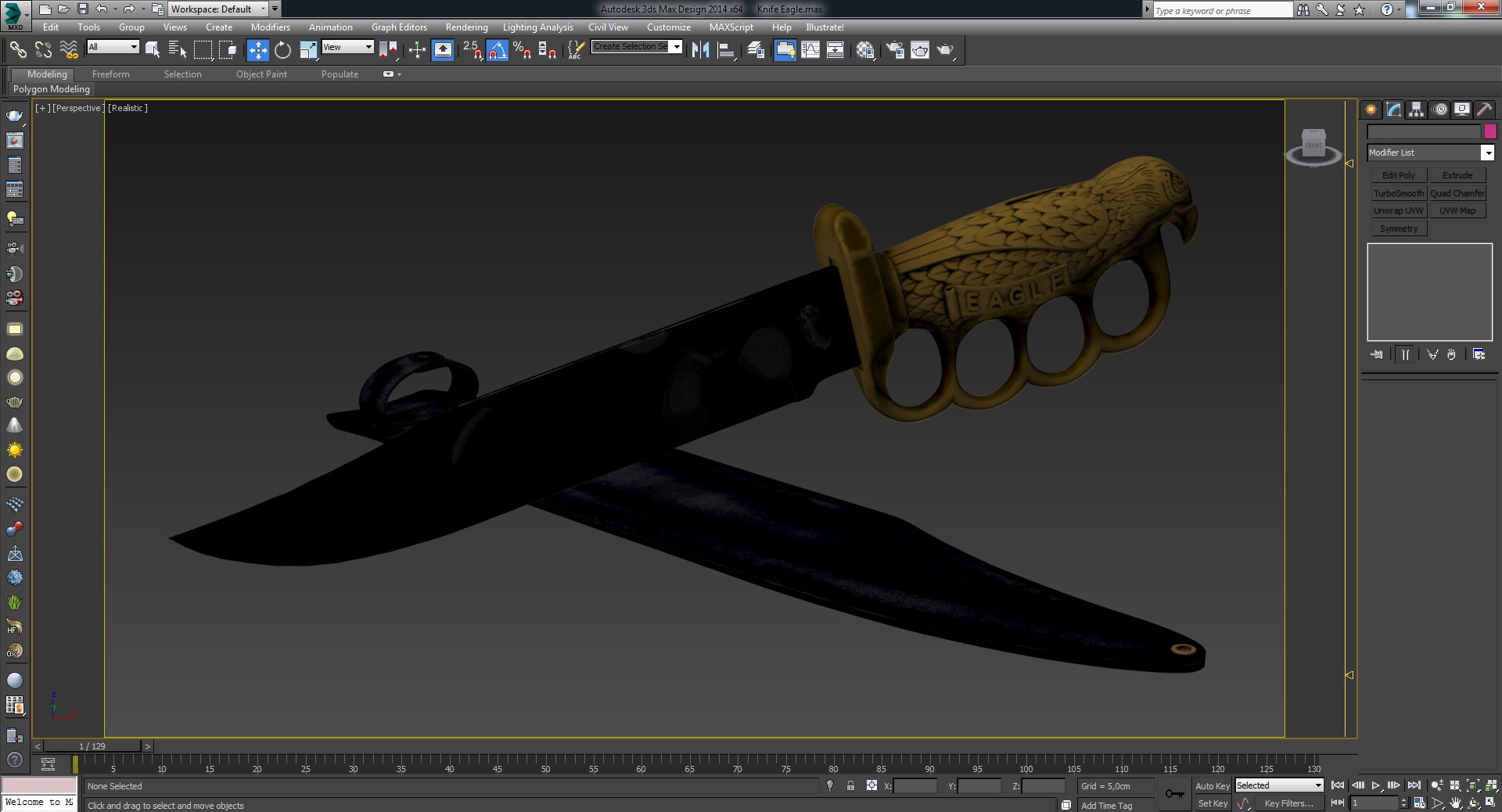The width and height of the screenshot is (1502, 812).
Task: Click Select by Name icon
Action: (x=178, y=50)
